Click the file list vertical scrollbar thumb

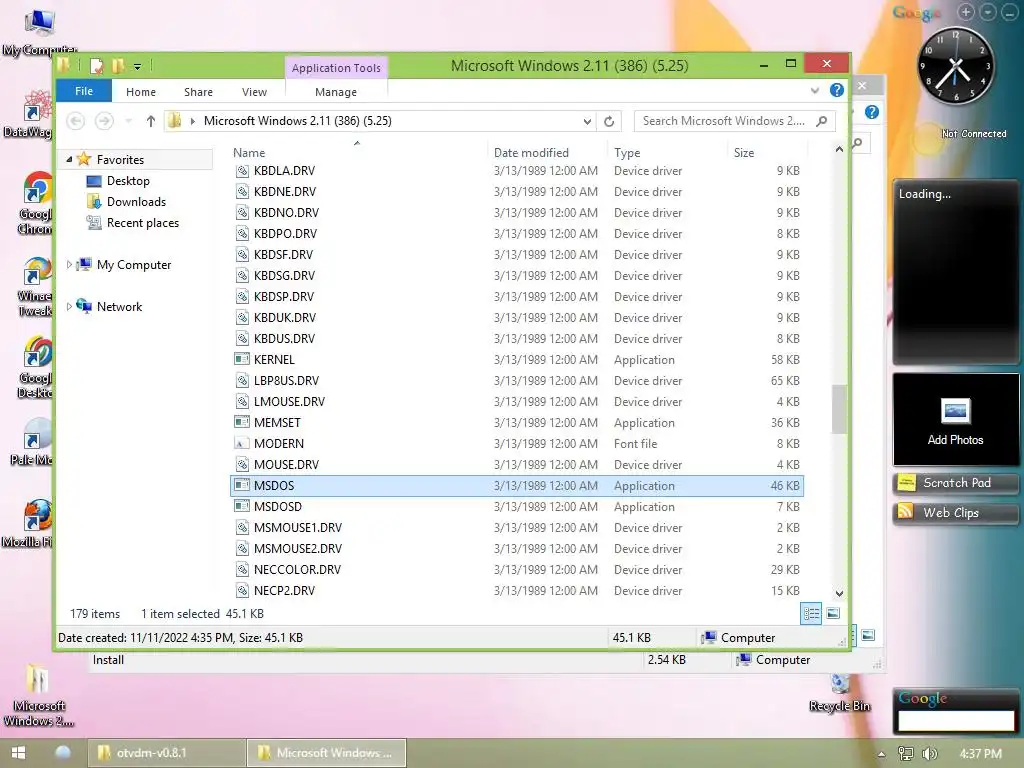coord(839,409)
